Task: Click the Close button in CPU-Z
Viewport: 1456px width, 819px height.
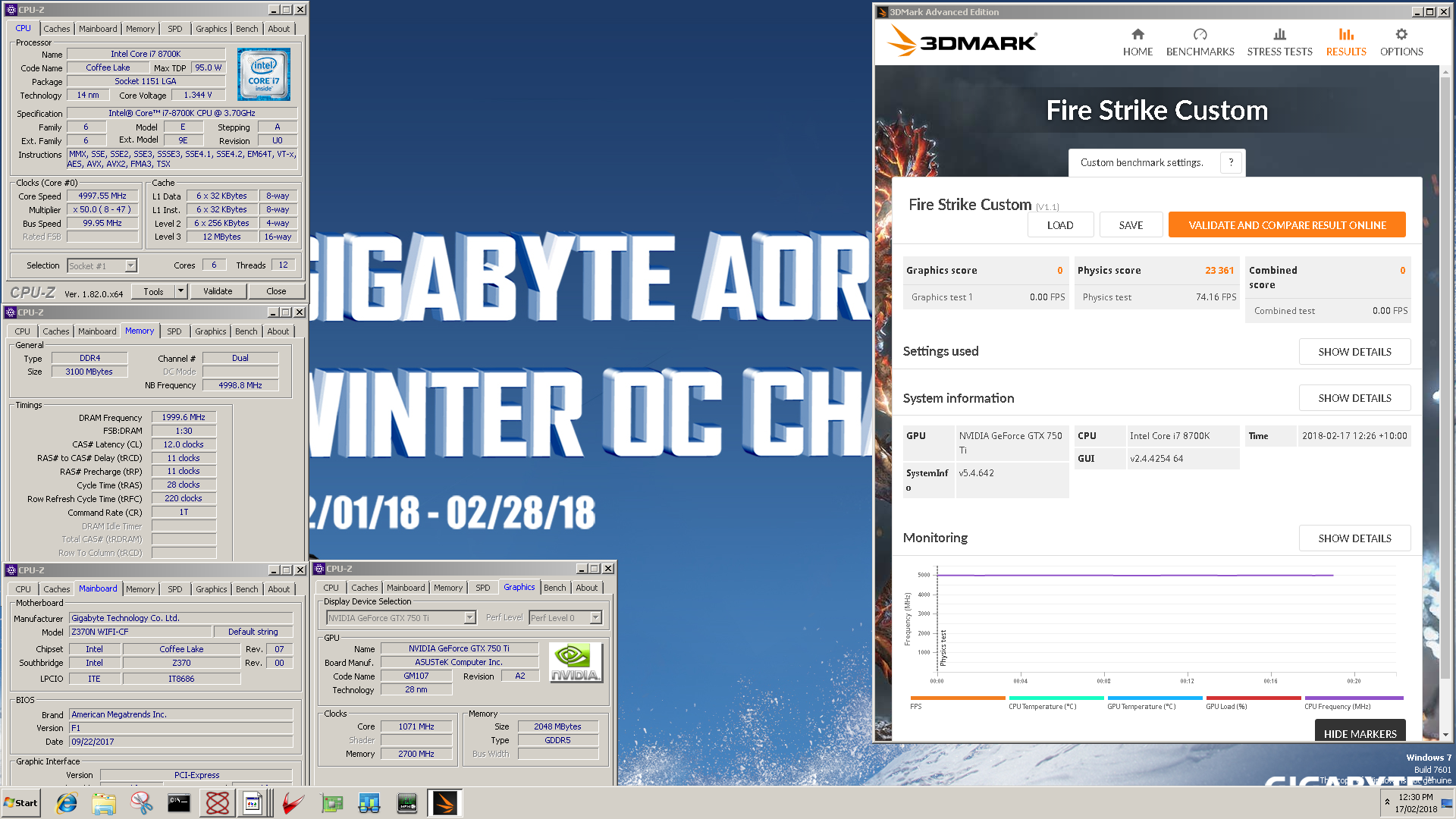Action: tap(276, 291)
